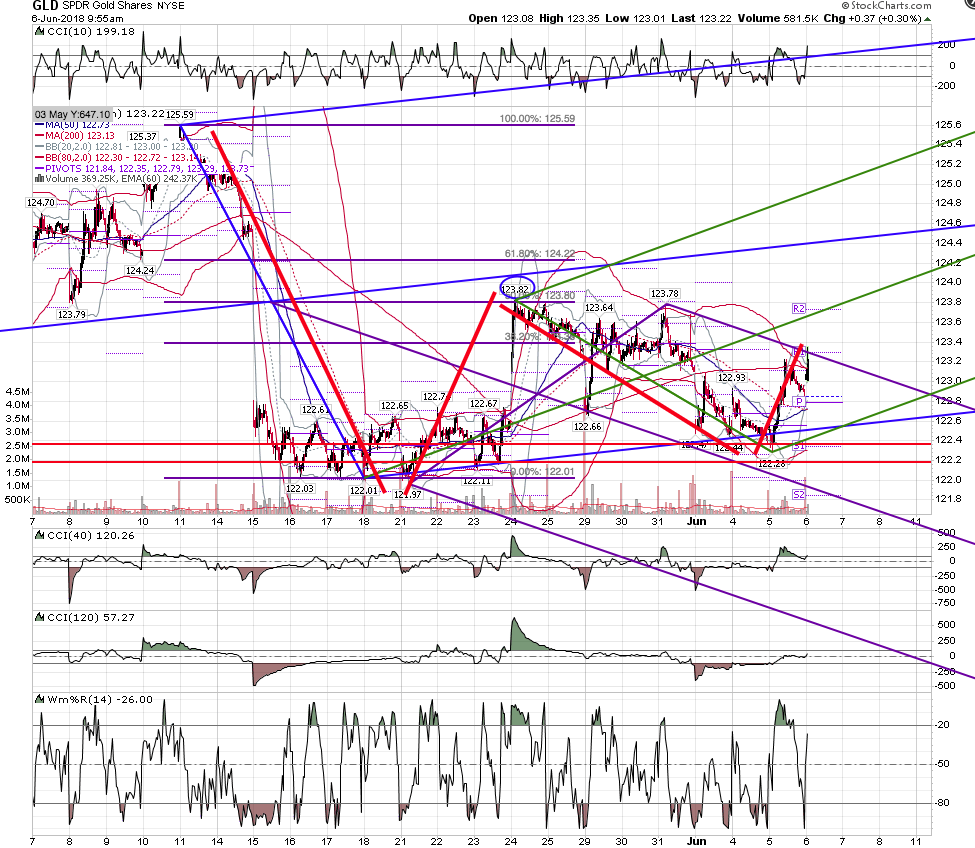This screenshot has height=848, width=975.
Task: Click the blue ellipse around 123.82
Action: [516, 287]
